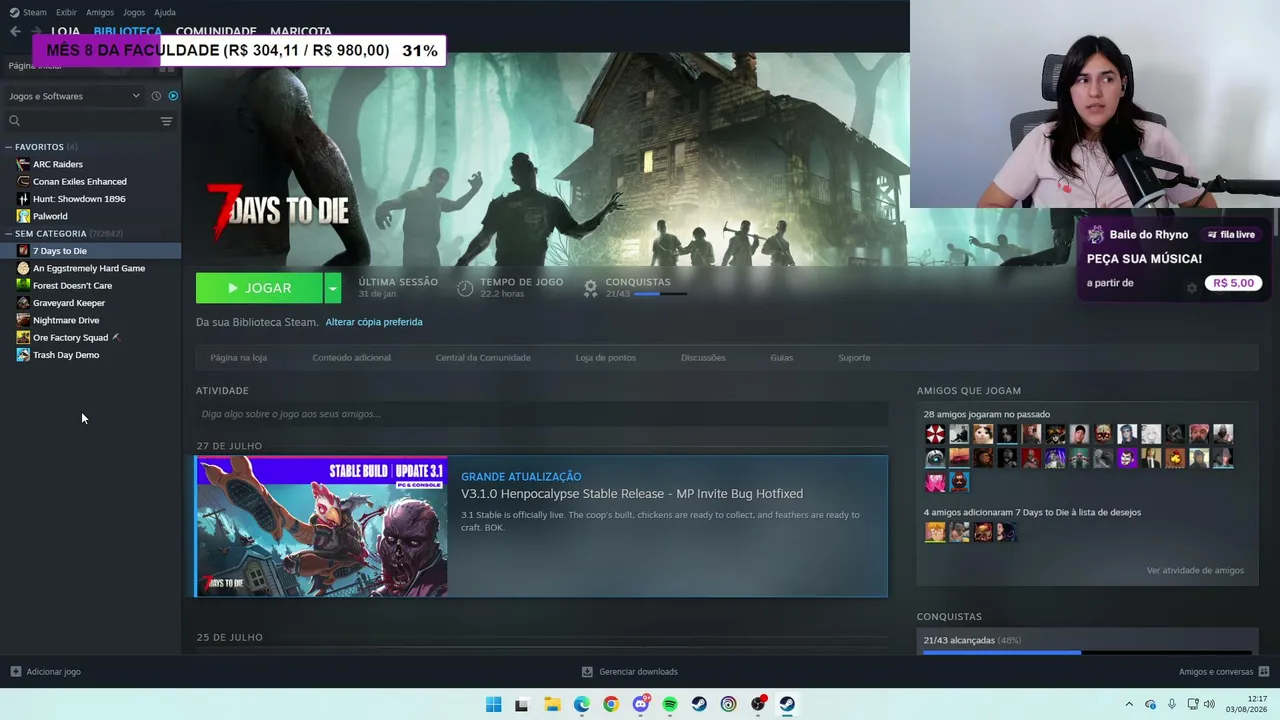
Task: Open the dropdown arrow beside Jogar
Action: pyautogui.click(x=333, y=288)
